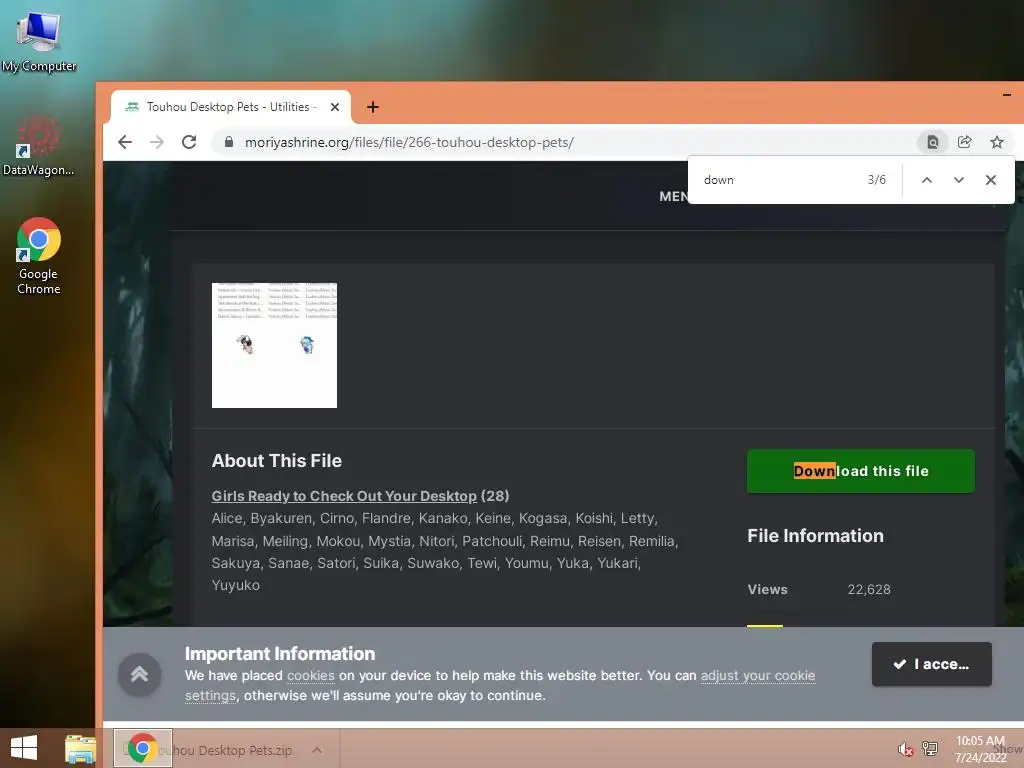Click the share this page icon
Image resolution: width=1024 pixels, height=768 pixels.
click(965, 142)
